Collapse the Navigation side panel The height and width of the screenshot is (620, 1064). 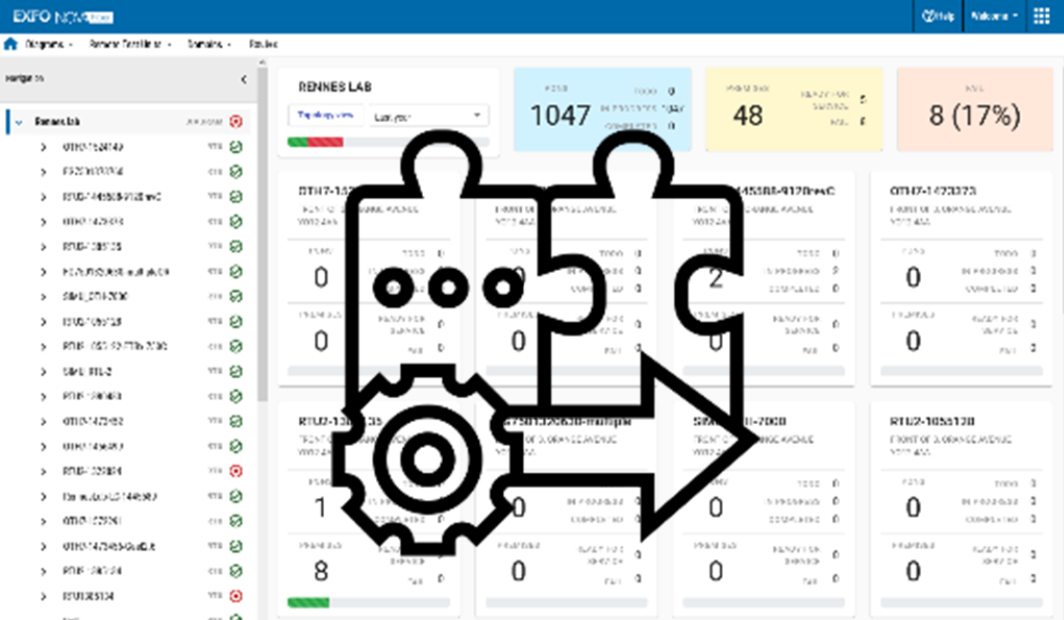244,79
